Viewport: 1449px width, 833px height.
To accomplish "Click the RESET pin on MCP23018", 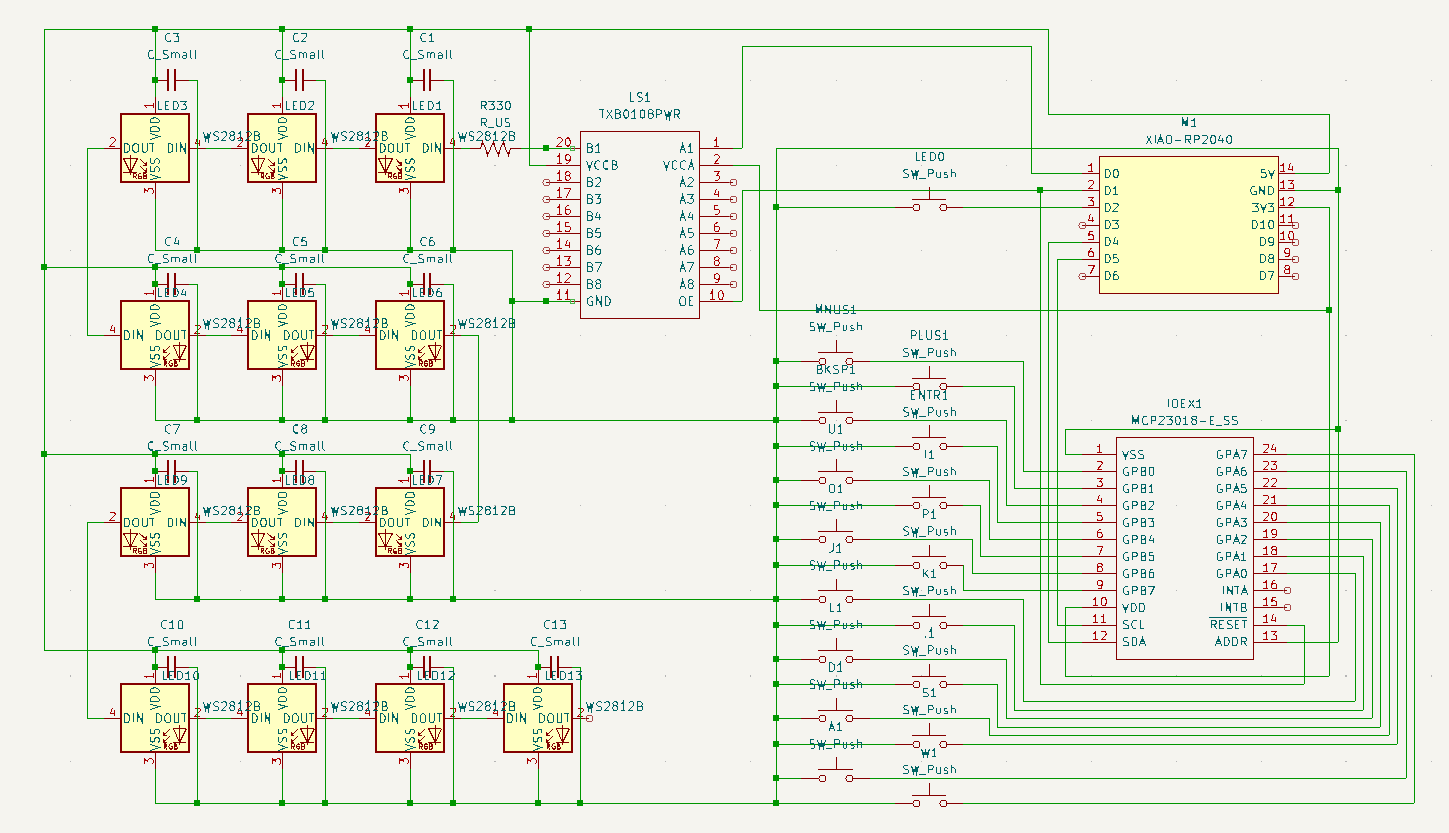I will (1270, 624).
